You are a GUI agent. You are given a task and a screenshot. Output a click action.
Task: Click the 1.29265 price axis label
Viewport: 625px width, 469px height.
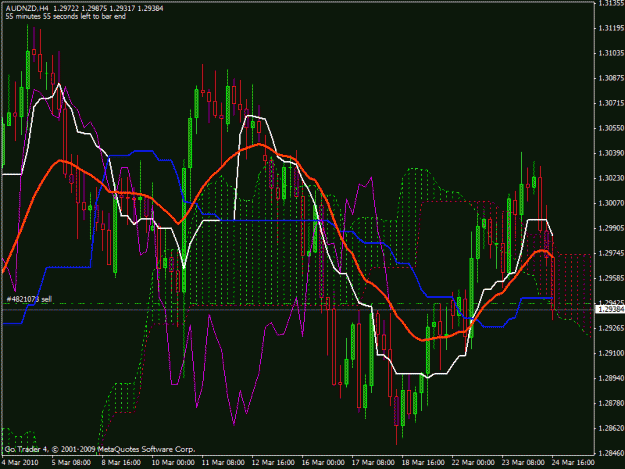point(610,328)
